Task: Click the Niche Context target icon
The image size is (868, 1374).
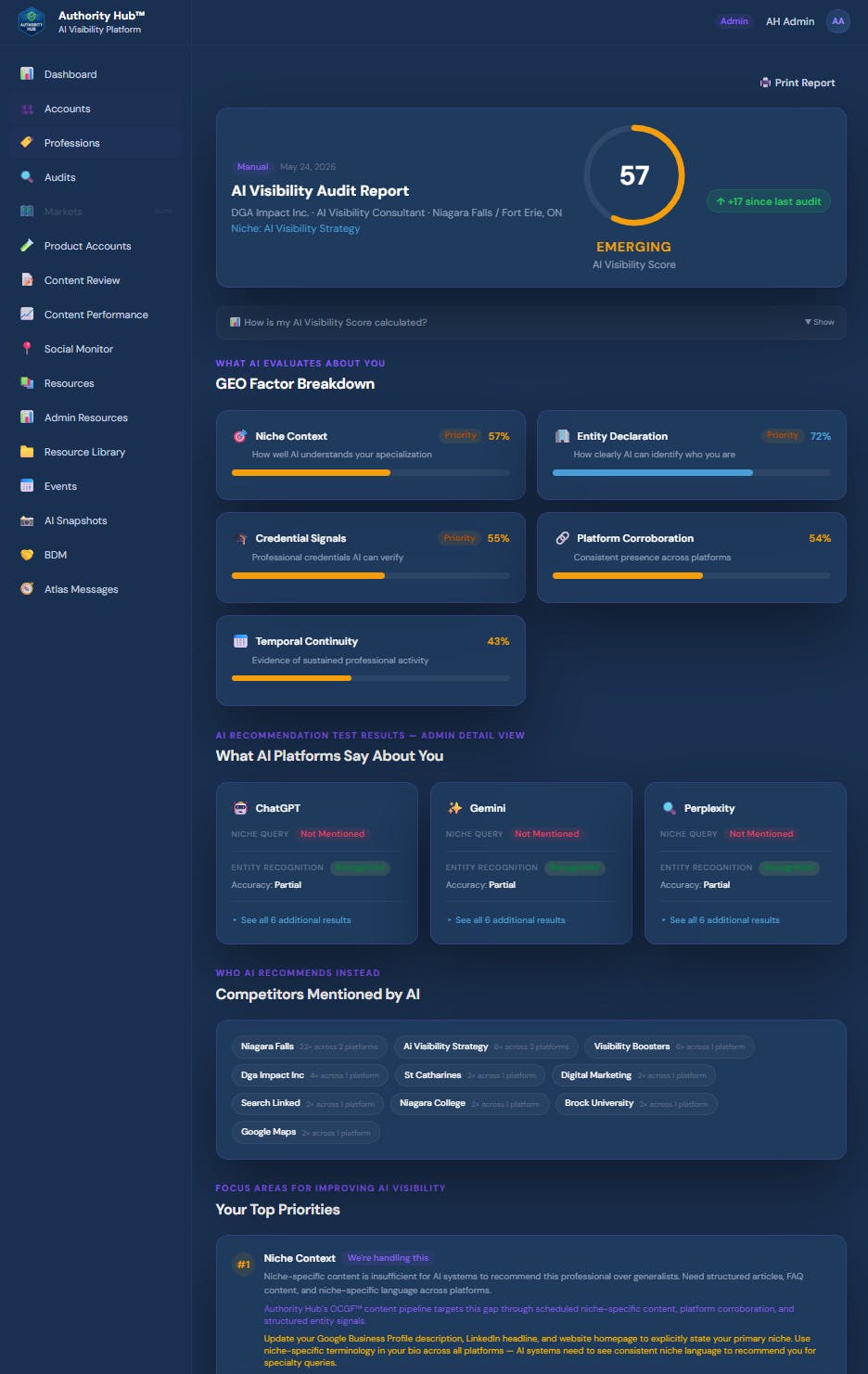Action: [x=240, y=436]
